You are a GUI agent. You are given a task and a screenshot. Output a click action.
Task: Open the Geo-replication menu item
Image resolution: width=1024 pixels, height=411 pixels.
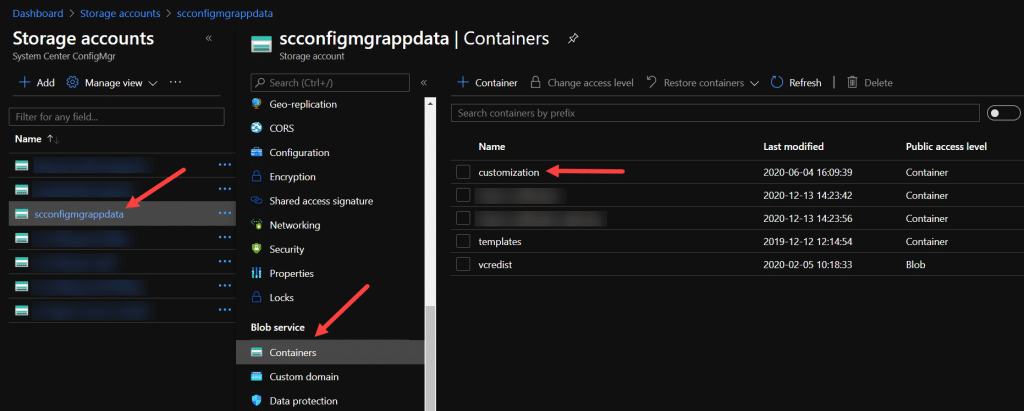303,104
